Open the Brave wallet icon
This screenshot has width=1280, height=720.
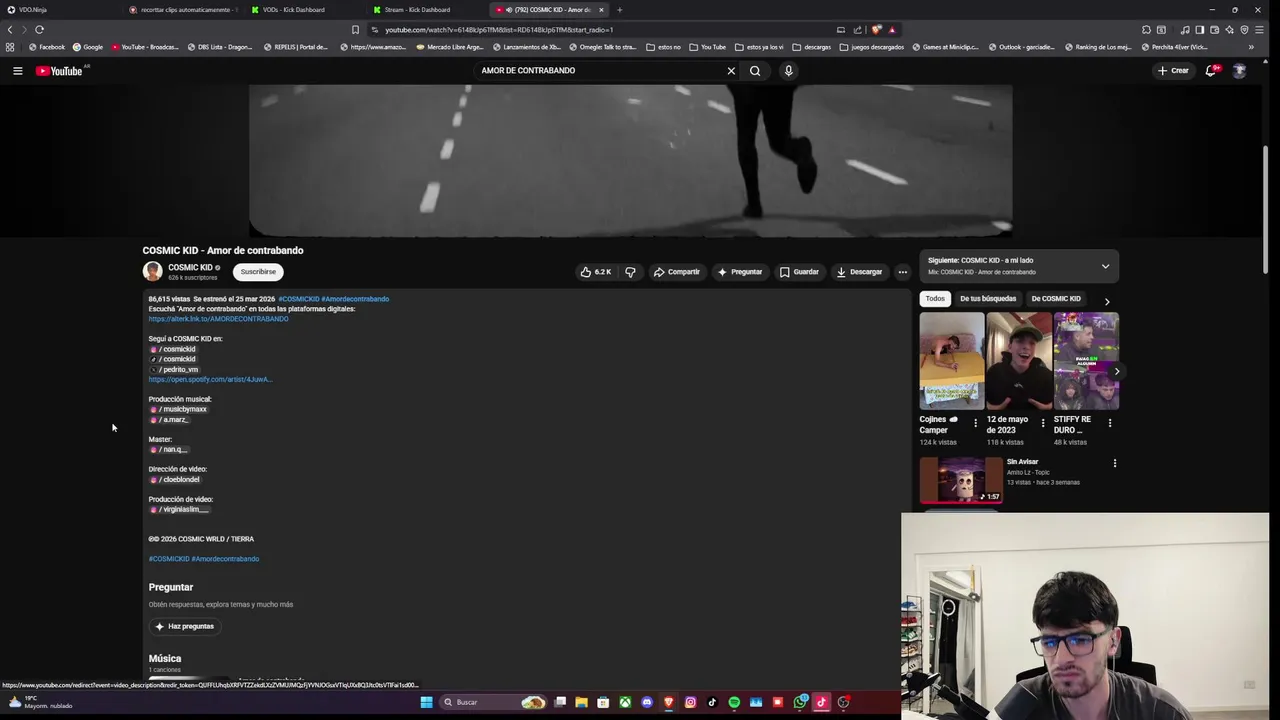tap(1215, 30)
